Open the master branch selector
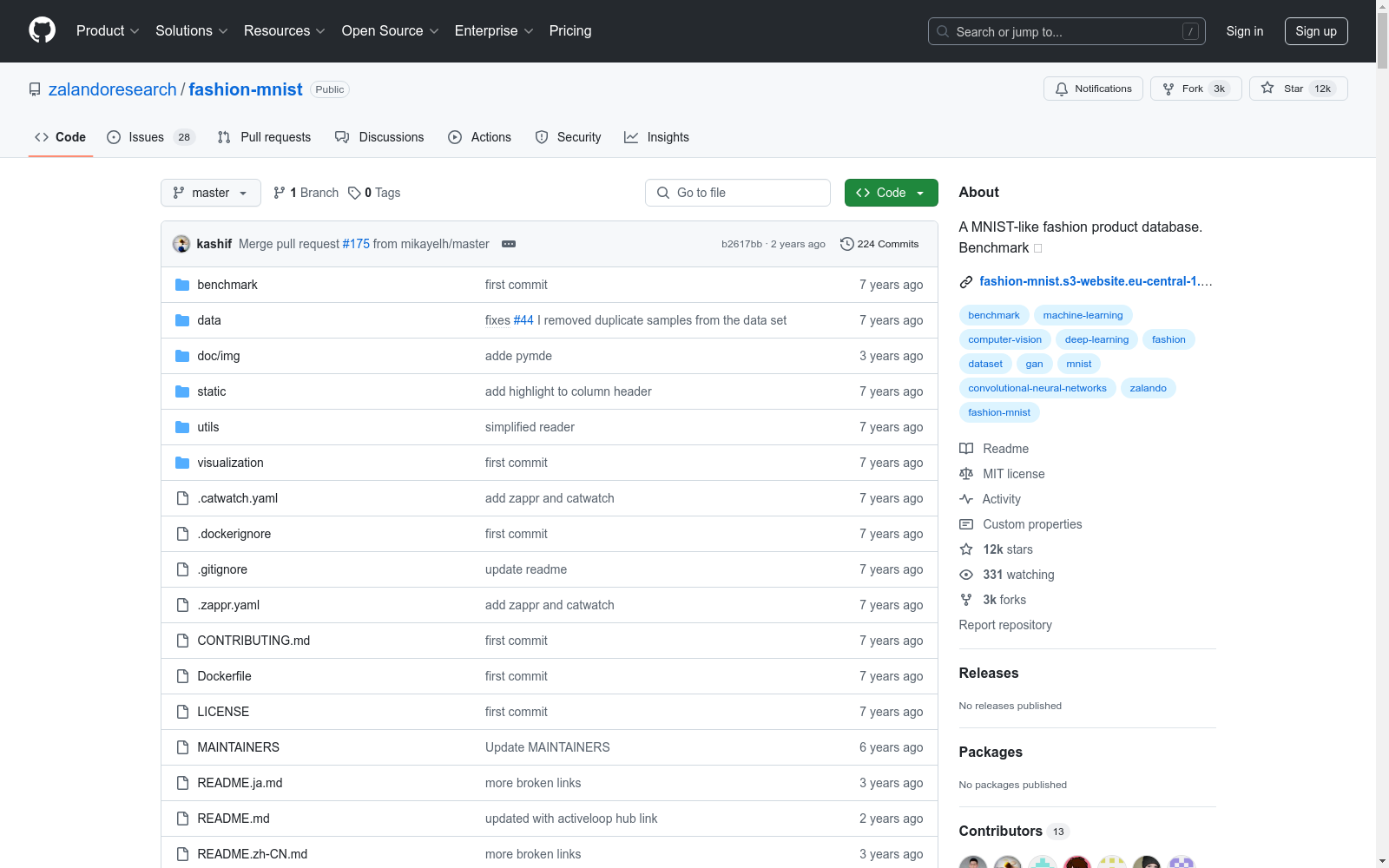 point(211,193)
